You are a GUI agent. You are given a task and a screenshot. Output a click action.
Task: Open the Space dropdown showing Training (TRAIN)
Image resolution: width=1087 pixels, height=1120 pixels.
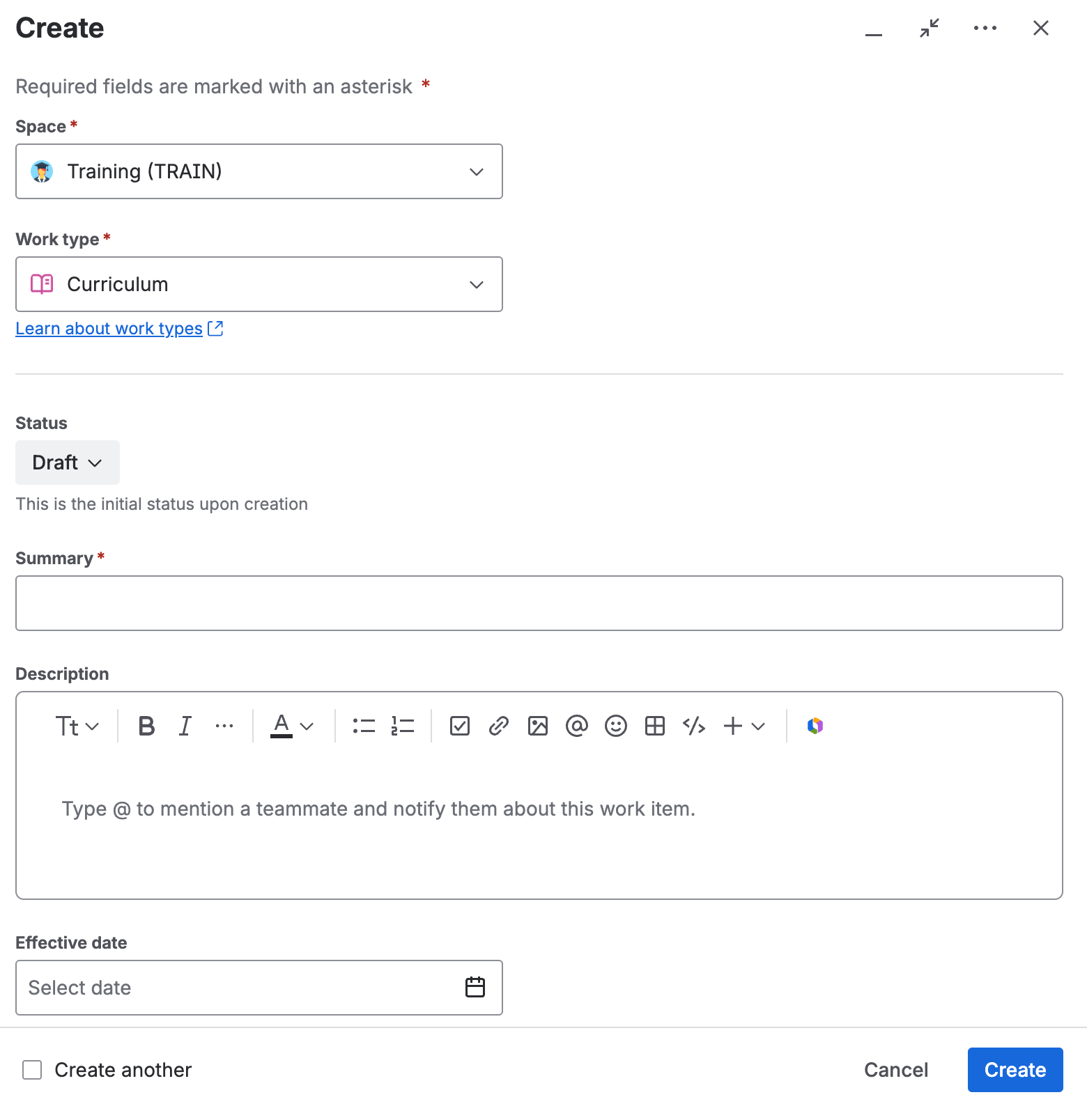pos(259,171)
